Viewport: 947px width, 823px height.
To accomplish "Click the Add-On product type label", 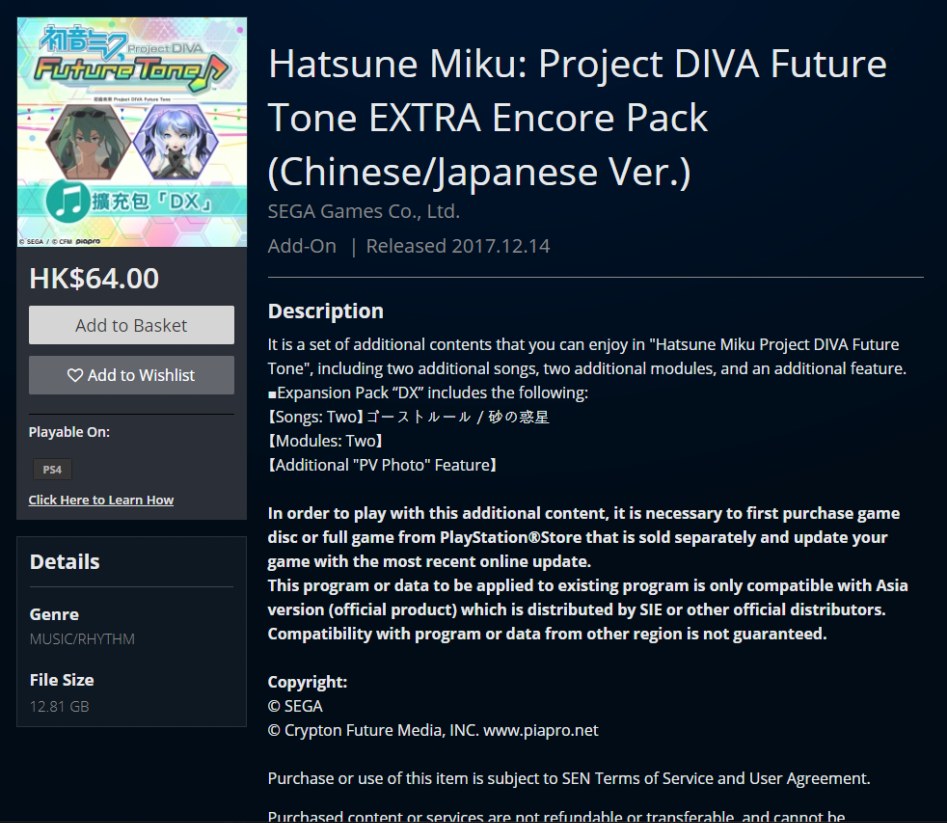I will [302, 246].
